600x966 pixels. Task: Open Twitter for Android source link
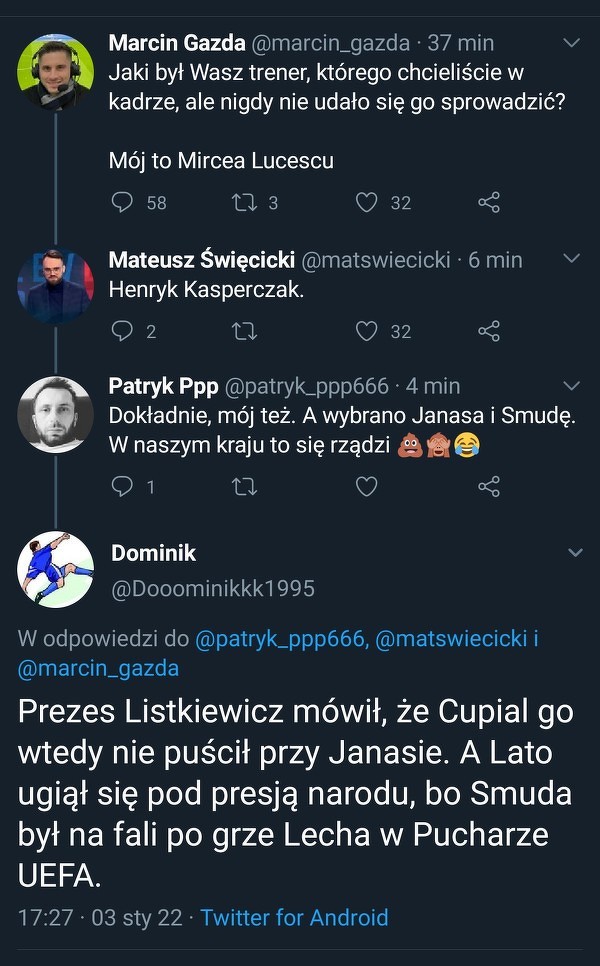[x=294, y=917]
